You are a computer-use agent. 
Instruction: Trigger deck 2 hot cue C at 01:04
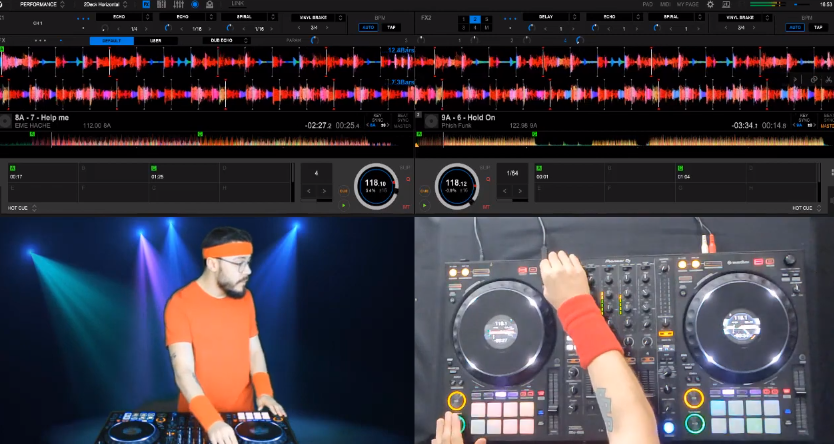pos(711,173)
